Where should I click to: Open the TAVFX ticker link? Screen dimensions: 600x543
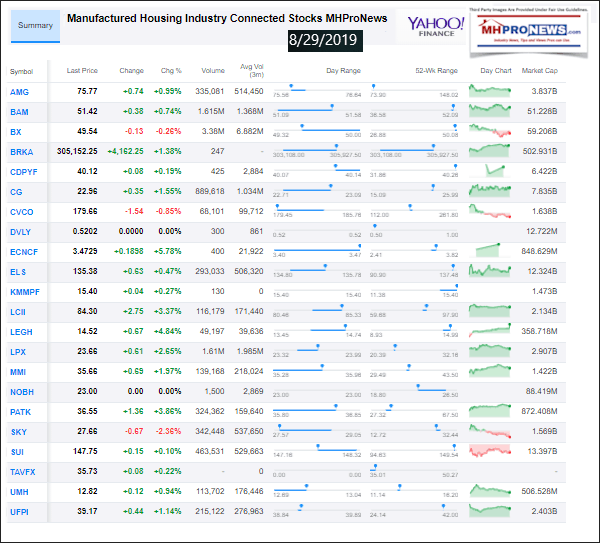click(x=23, y=472)
